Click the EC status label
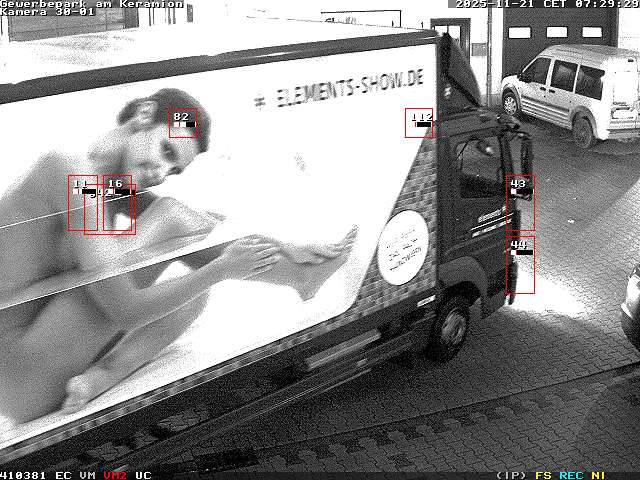Viewport: 640px width, 480px height. tap(63, 475)
